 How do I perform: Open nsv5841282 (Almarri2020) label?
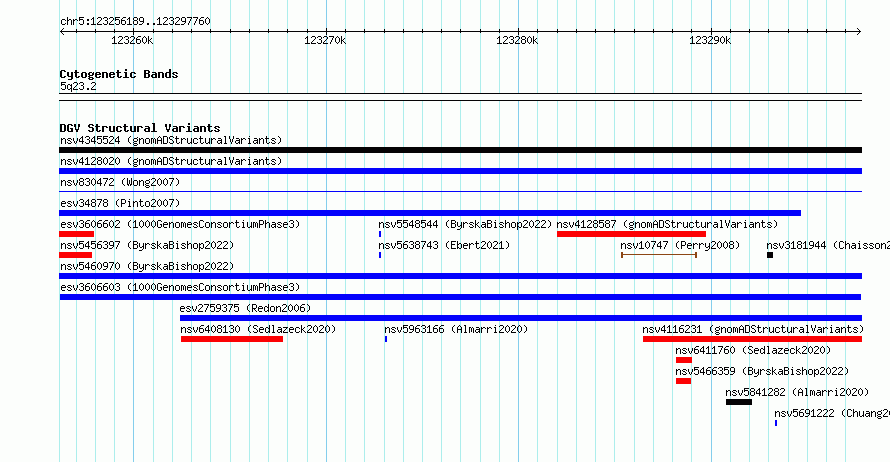(797, 392)
